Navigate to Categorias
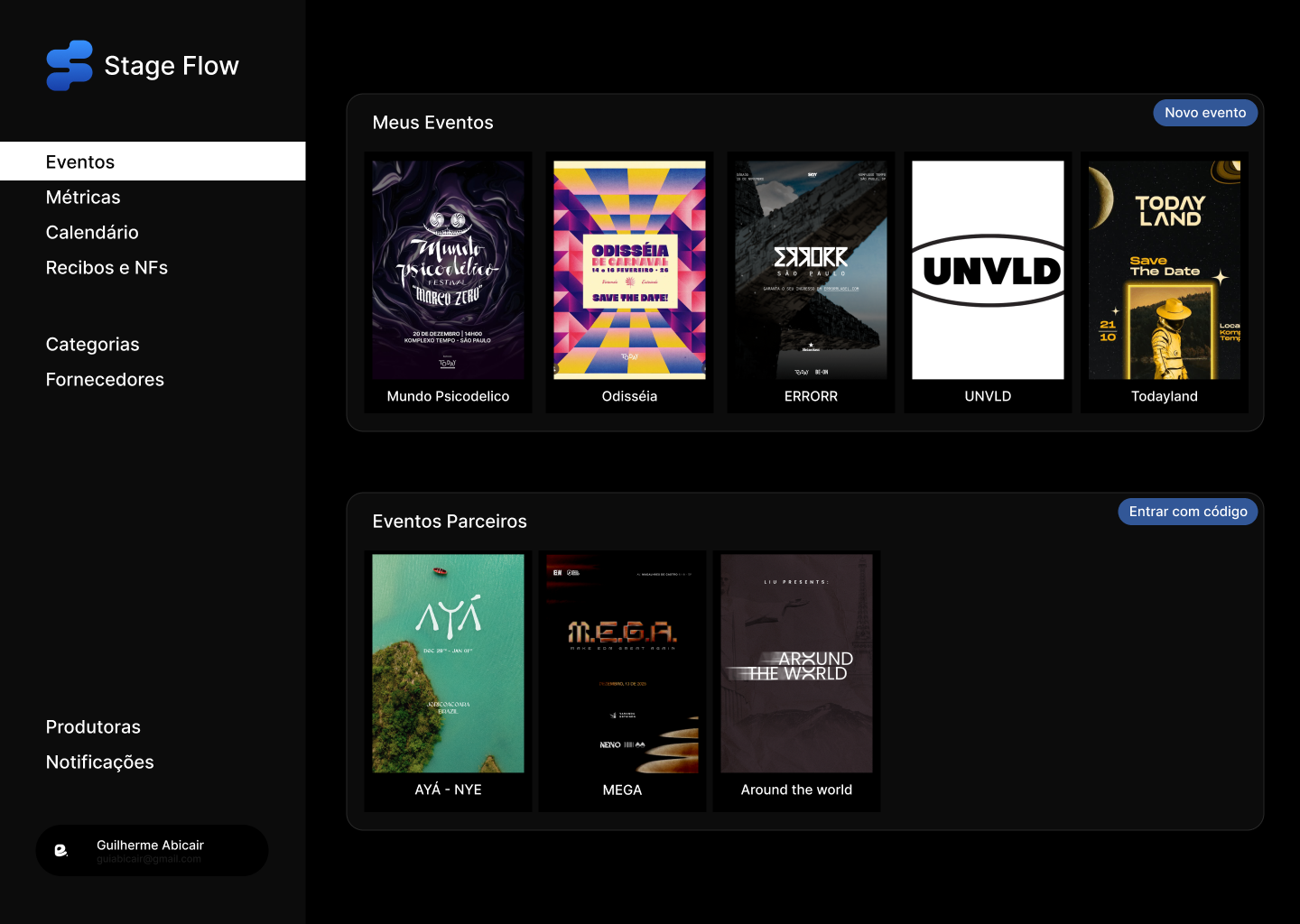1300x924 pixels. 93,345
